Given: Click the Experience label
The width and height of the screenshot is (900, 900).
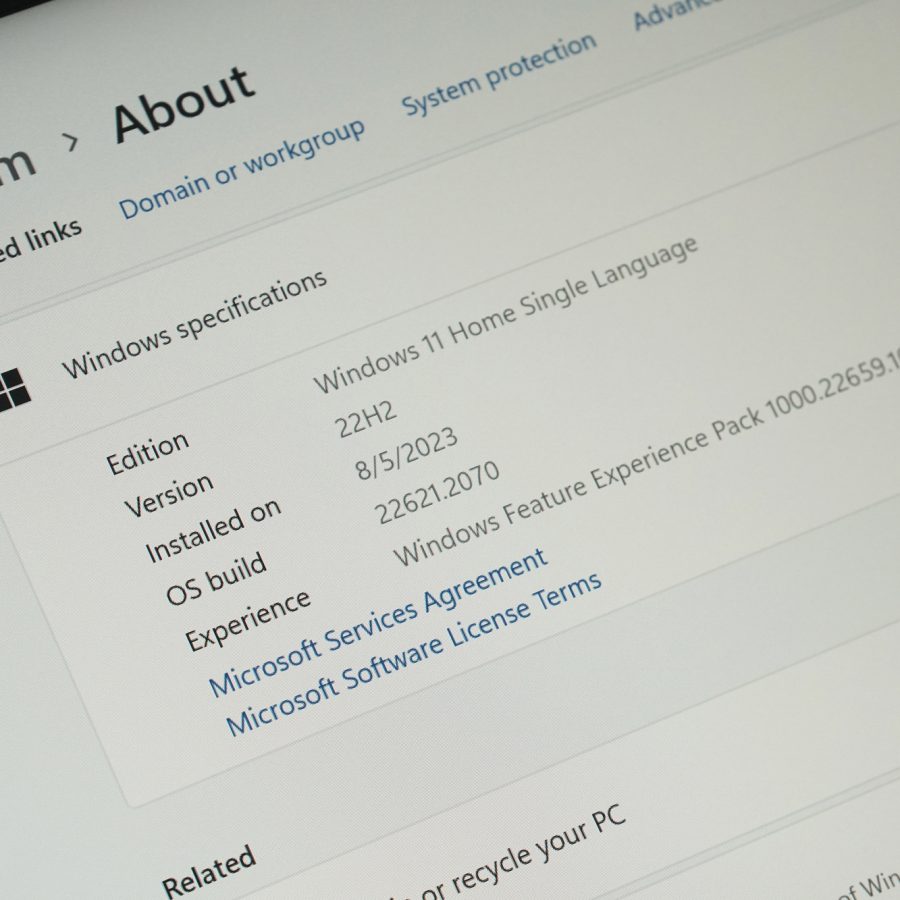Looking at the screenshot, I should 248,621.
